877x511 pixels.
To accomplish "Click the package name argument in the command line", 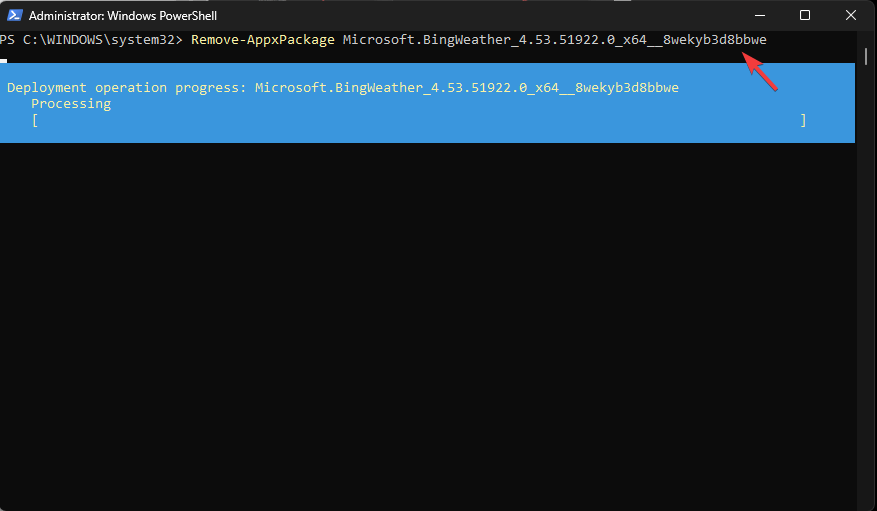I will tap(554, 40).
